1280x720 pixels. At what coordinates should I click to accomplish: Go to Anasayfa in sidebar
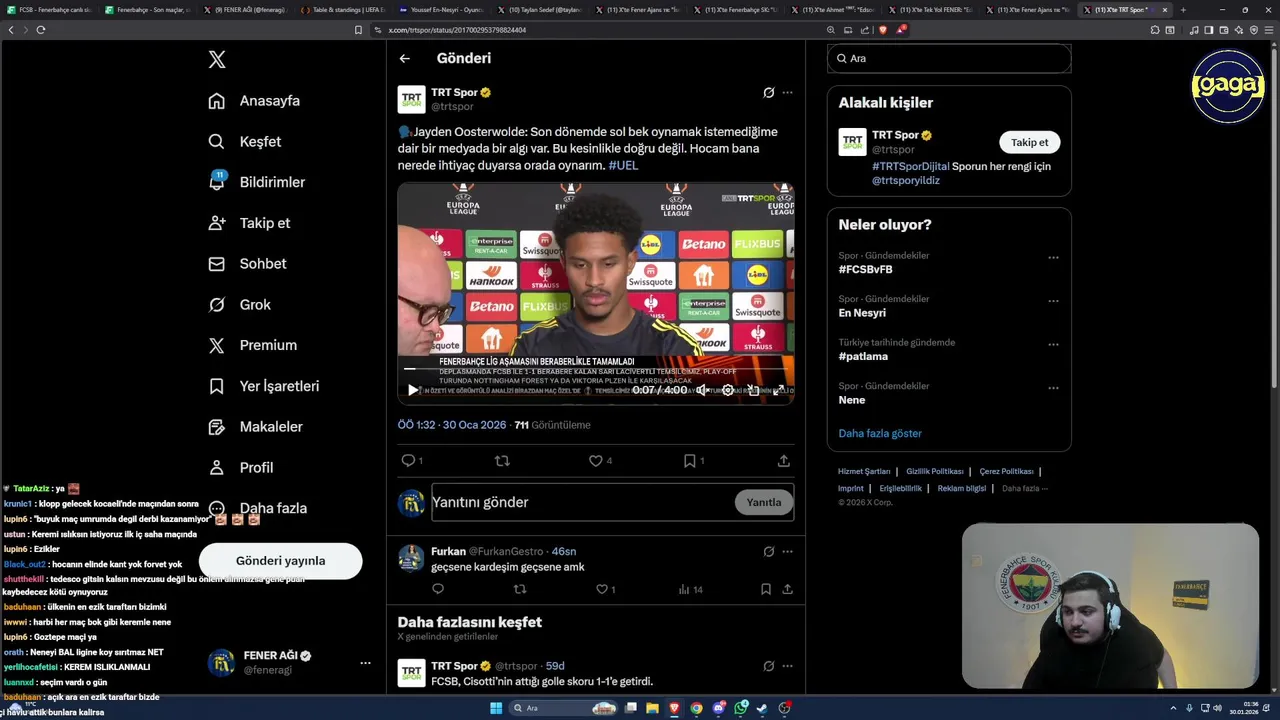pyautogui.click(x=254, y=101)
